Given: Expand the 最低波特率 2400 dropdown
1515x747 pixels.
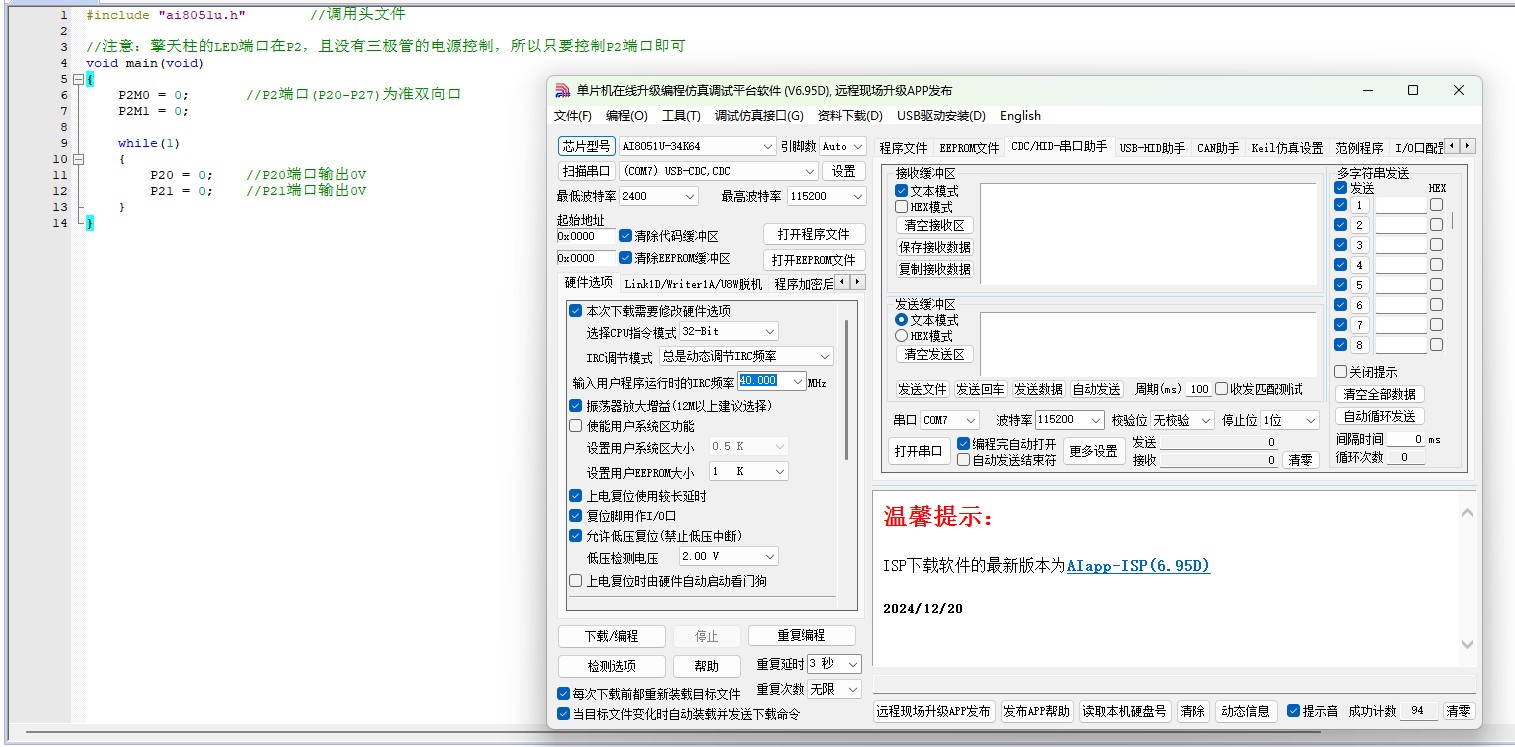Looking at the screenshot, I should pyautogui.click(x=689, y=196).
